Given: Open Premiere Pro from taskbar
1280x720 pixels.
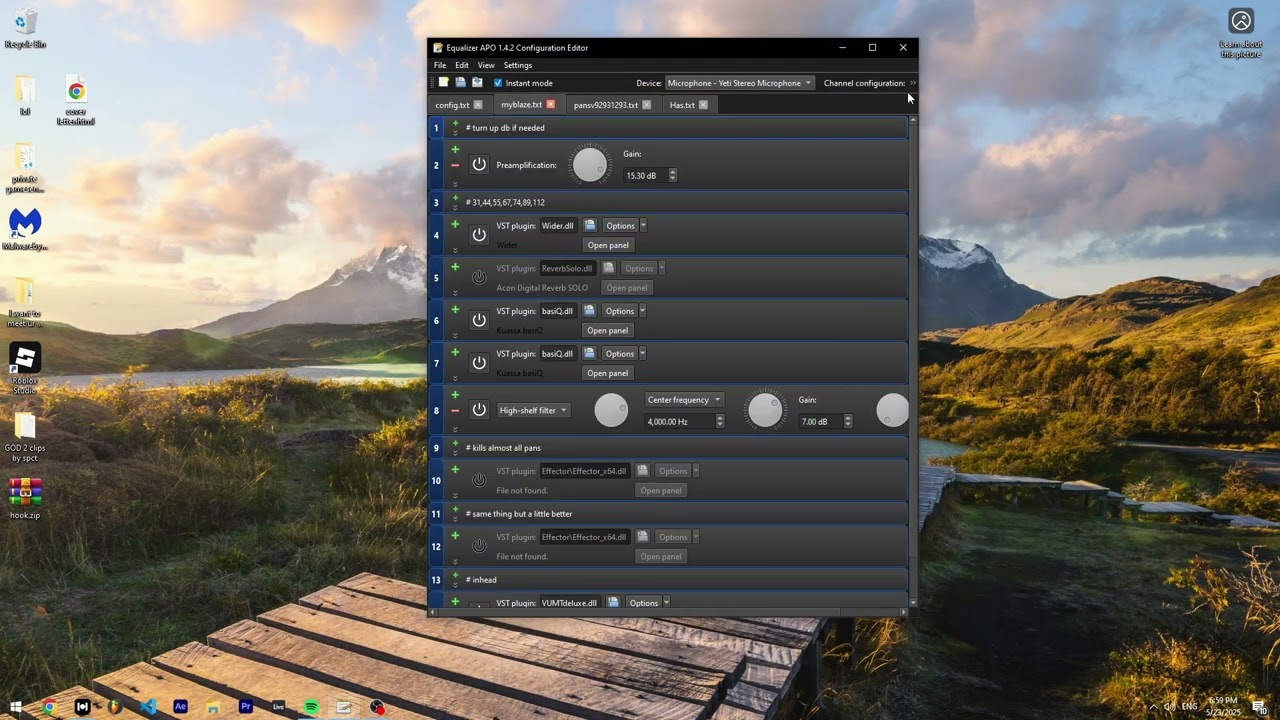Looking at the screenshot, I should [x=246, y=706].
